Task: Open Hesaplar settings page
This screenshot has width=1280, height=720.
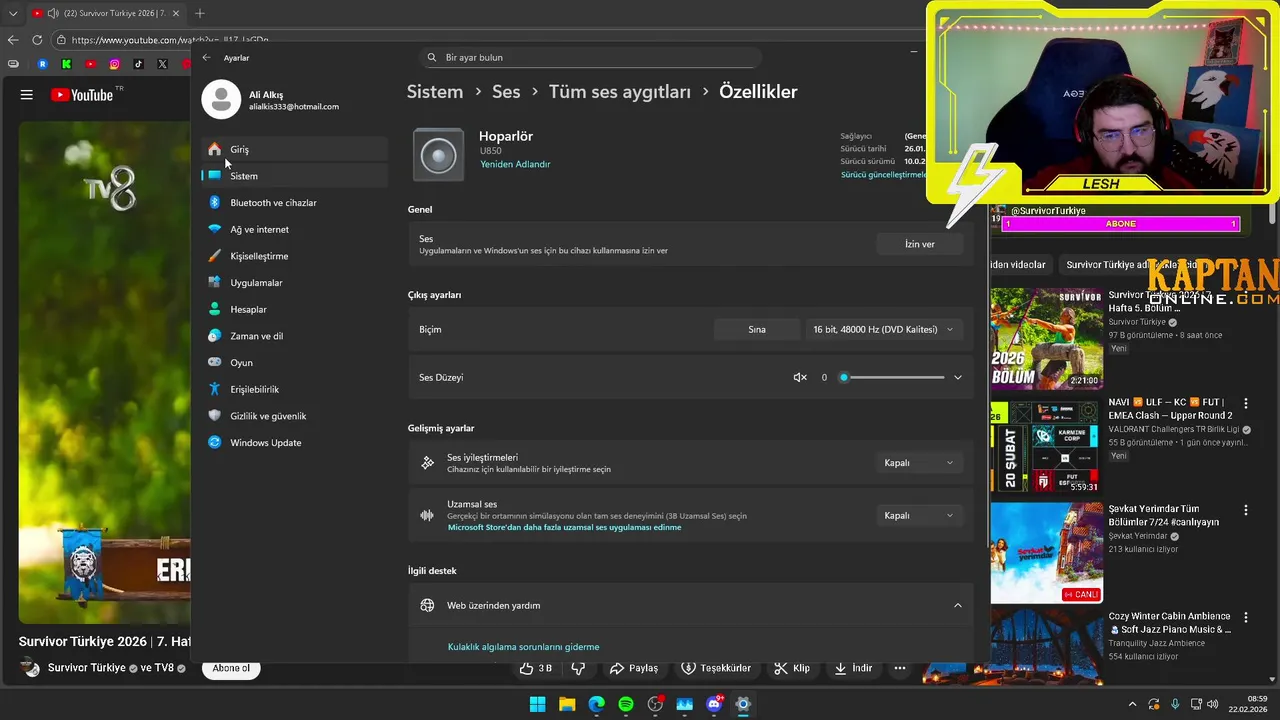Action: (295, 309)
